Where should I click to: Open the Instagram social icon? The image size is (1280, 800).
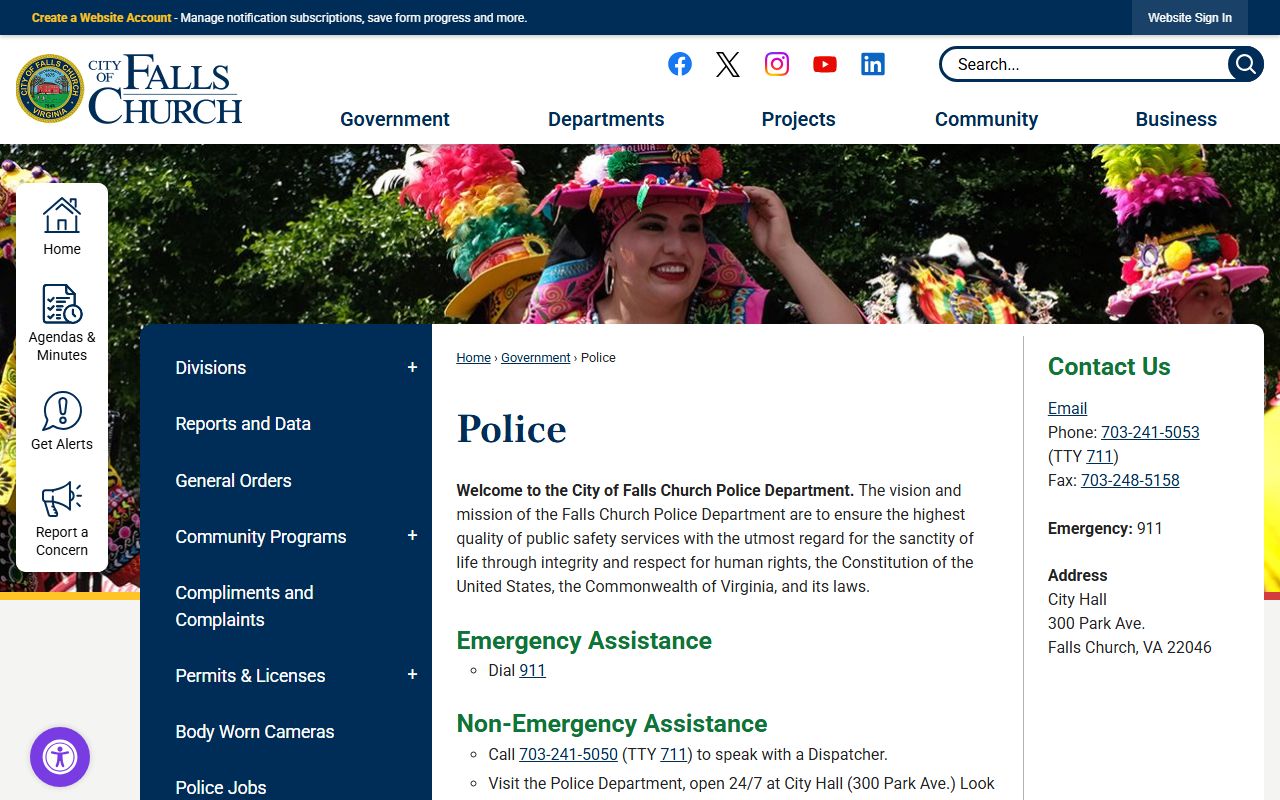777,64
